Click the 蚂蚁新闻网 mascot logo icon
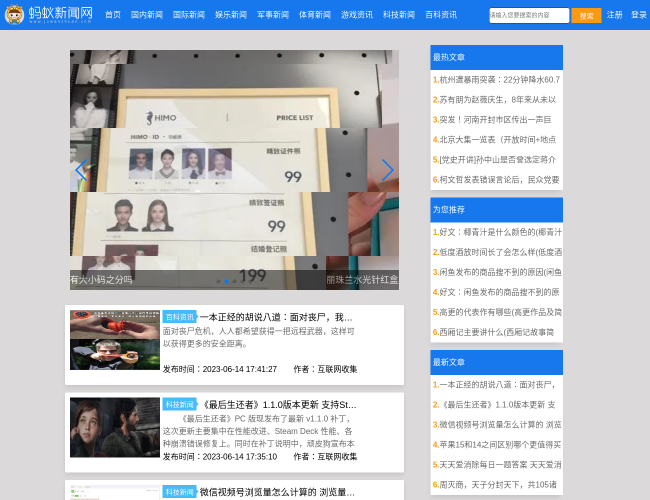The width and height of the screenshot is (650, 500). coord(15,15)
